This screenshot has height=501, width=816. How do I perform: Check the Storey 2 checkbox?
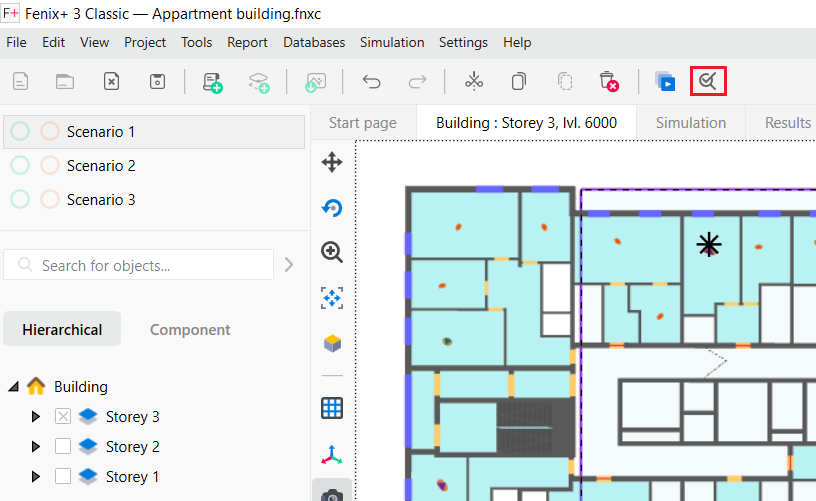pyautogui.click(x=63, y=446)
